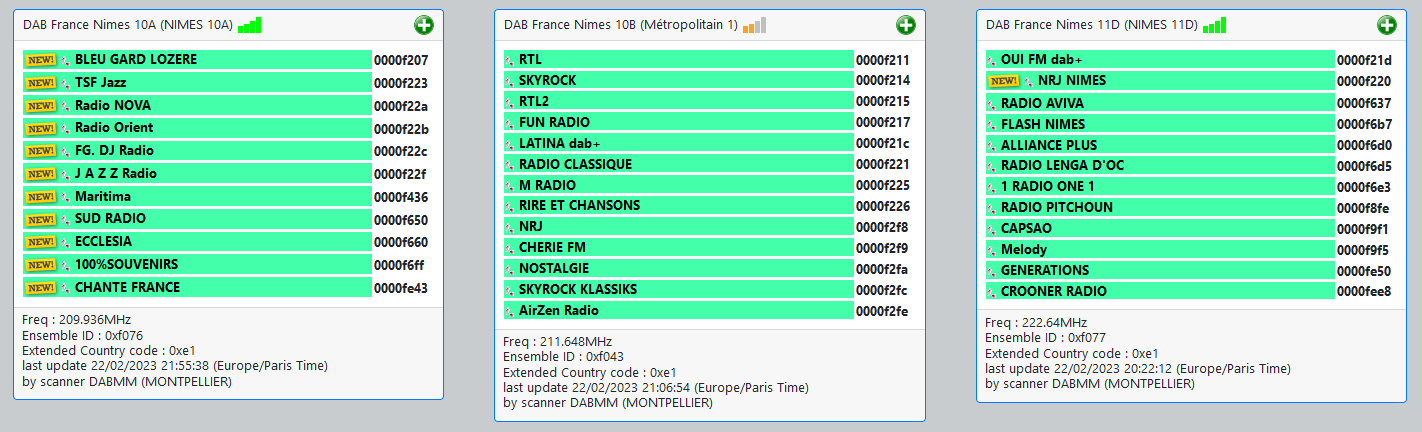Click small service icon before RTL
This screenshot has width=1422, height=432.
511,60
